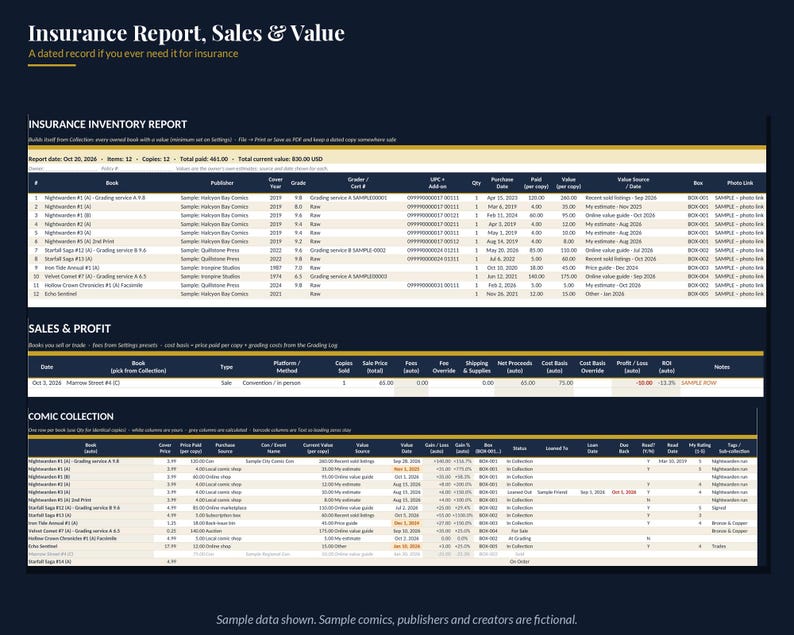Image resolution: width=794 pixels, height=635 pixels.
Task: Click the cover year 1974 cell
Action: (275, 276)
